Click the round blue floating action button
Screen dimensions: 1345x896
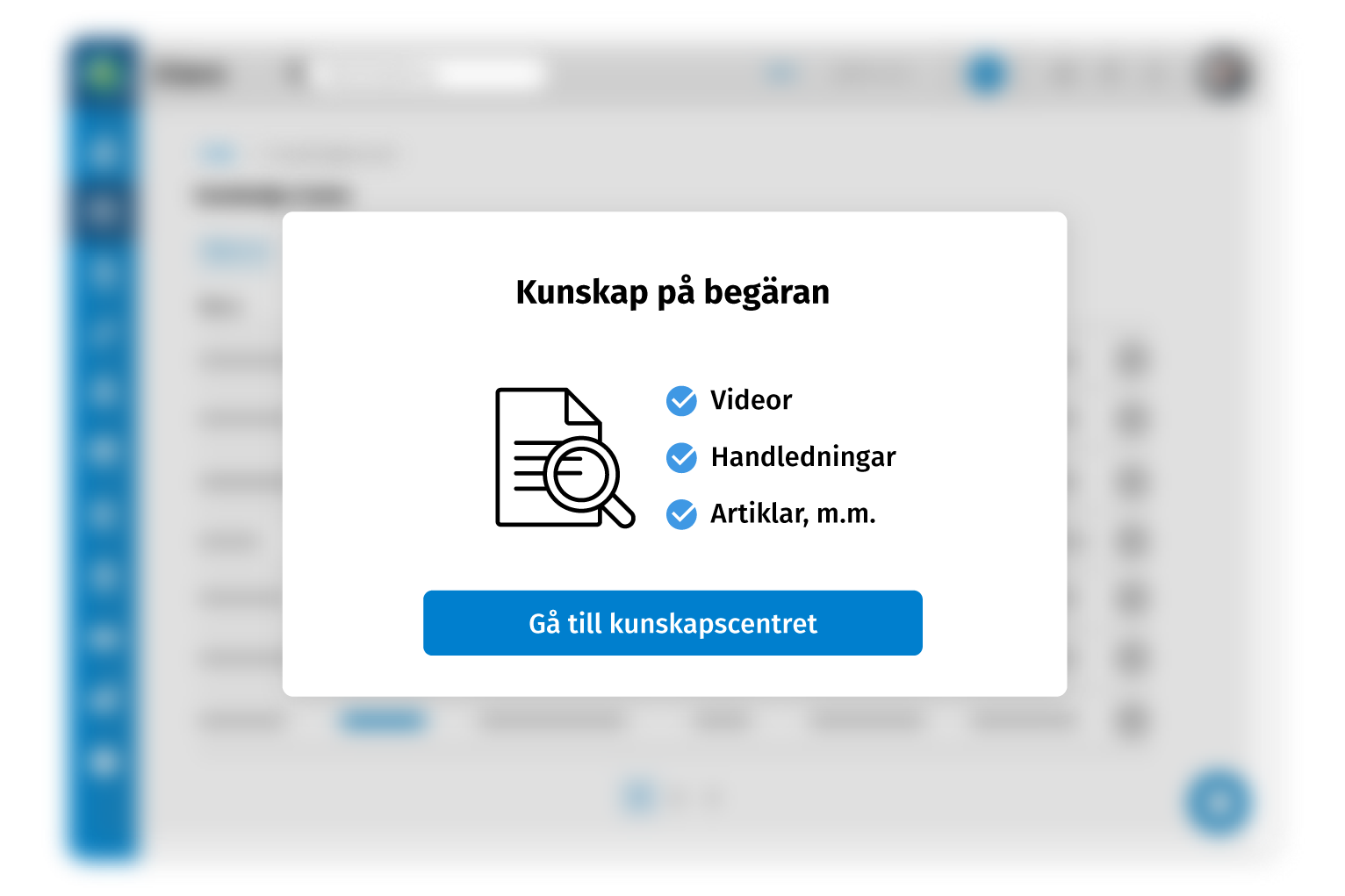point(1219,801)
